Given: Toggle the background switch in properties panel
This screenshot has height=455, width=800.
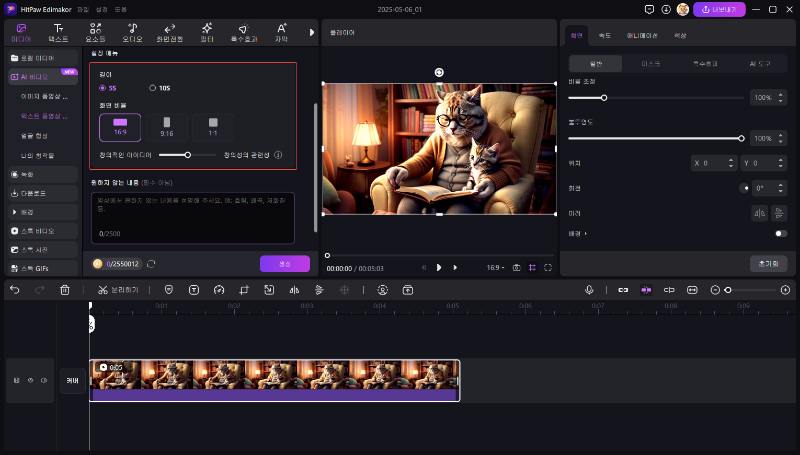Looking at the screenshot, I should tap(780, 233).
